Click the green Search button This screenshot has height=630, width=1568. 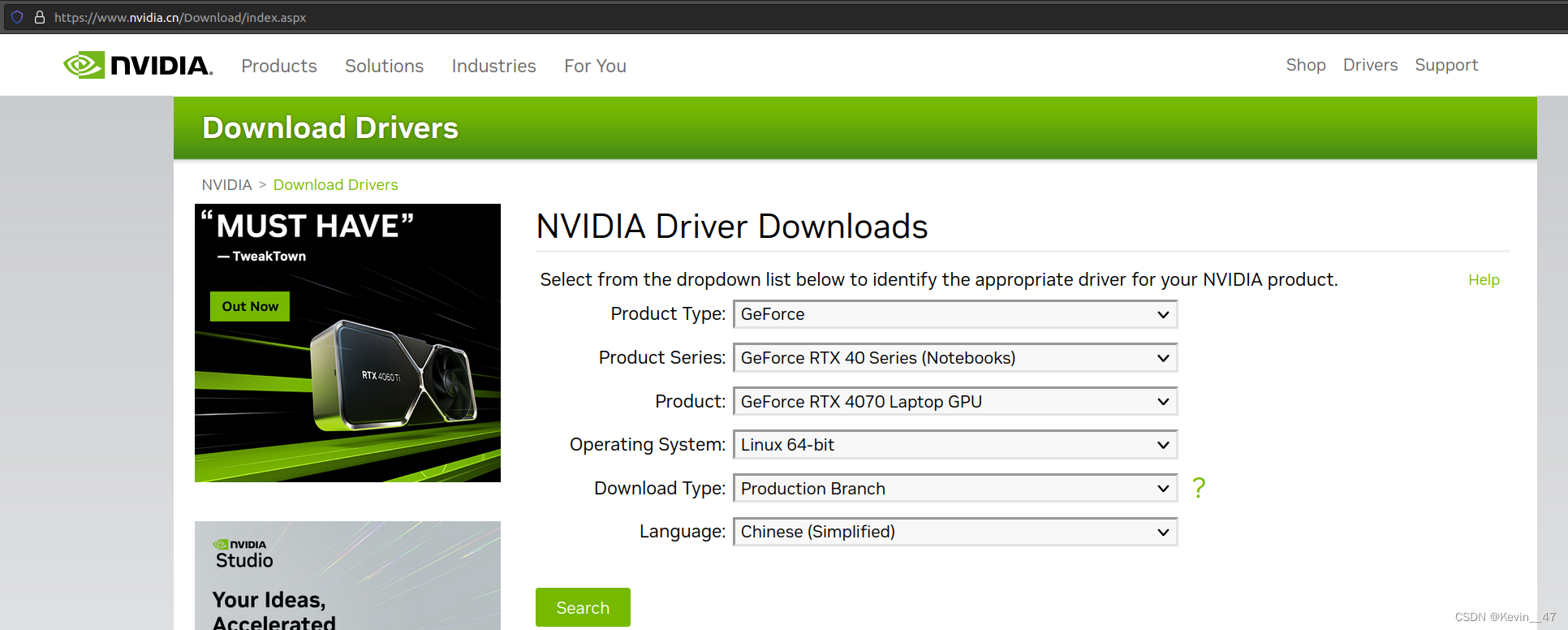[583, 607]
